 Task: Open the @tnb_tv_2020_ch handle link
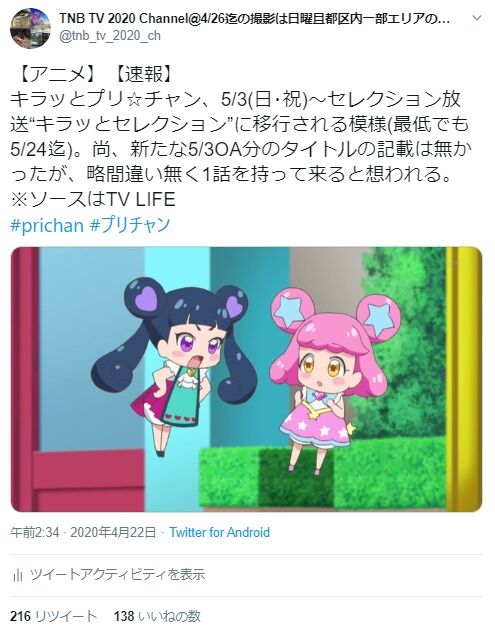(x=110, y=36)
